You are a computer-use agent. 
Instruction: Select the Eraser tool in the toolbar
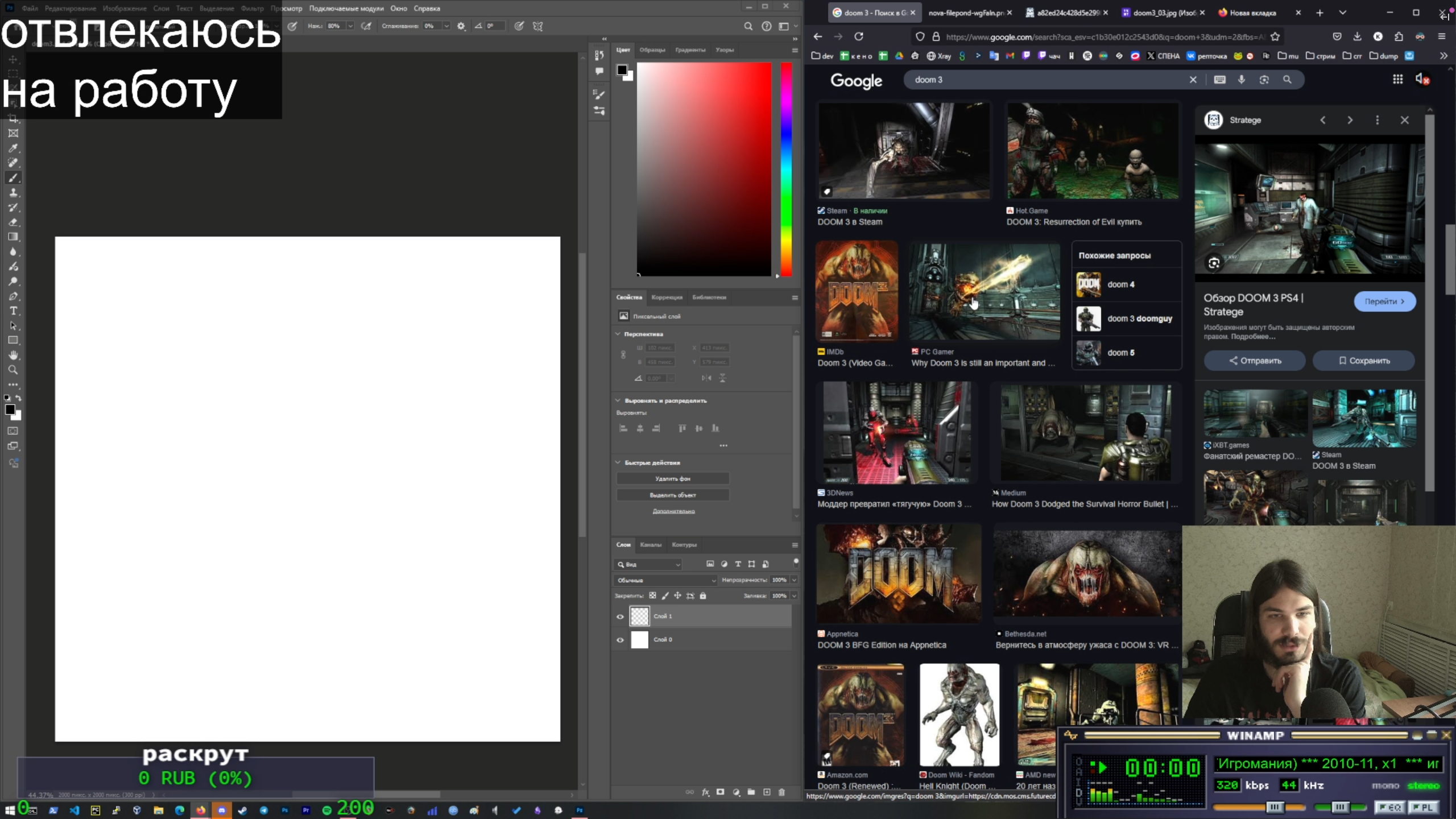point(13,222)
